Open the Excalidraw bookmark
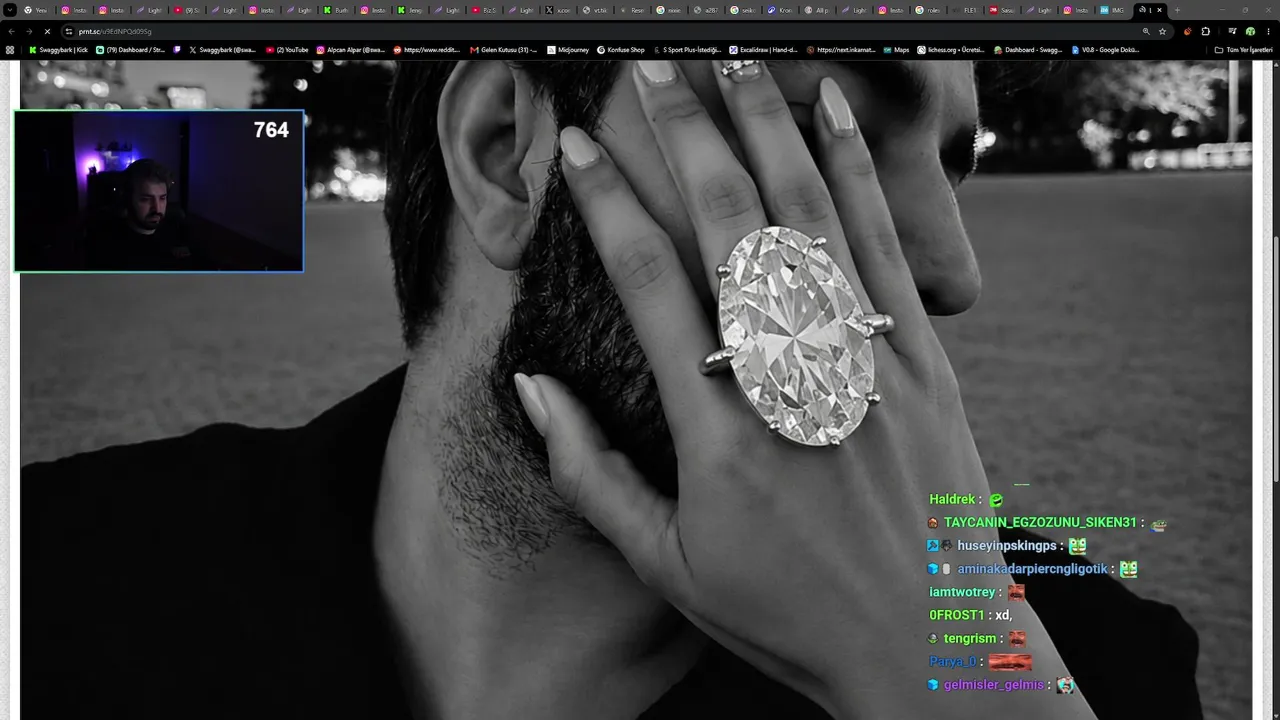The width and height of the screenshot is (1280, 720). coord(763,49)
